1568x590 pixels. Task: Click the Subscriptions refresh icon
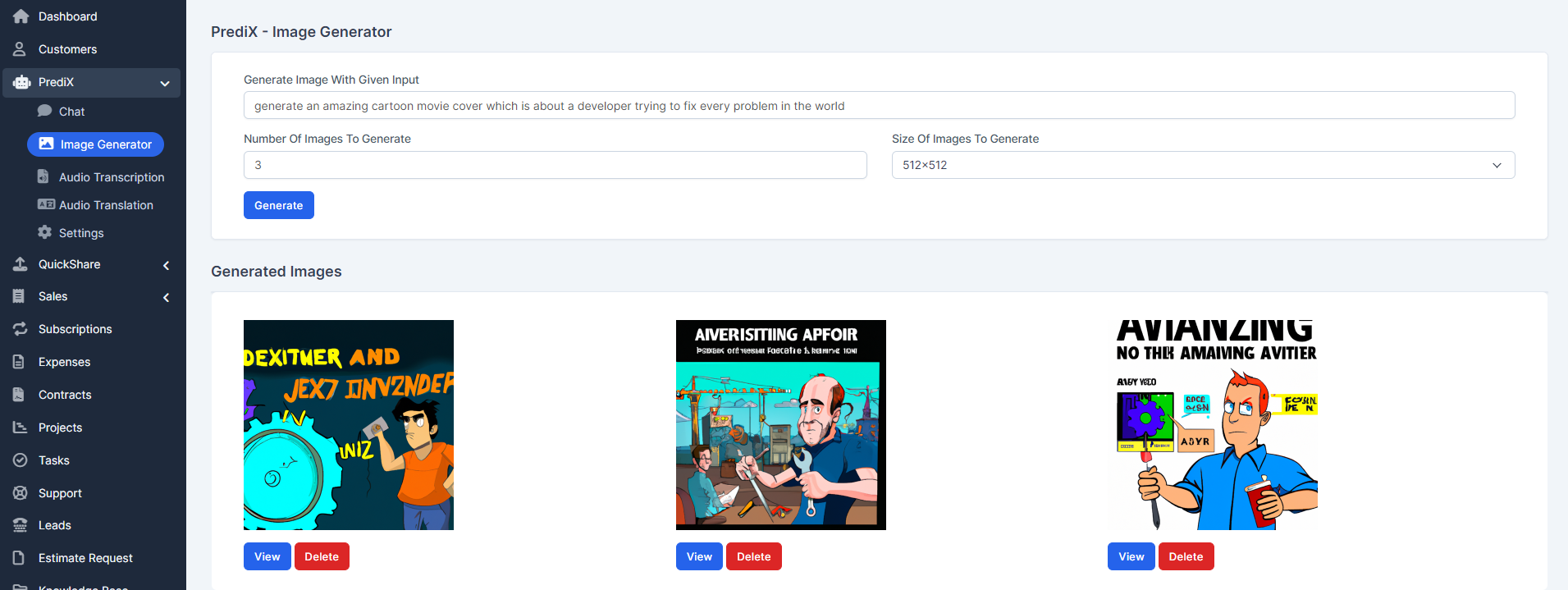[x=21, y=329]
